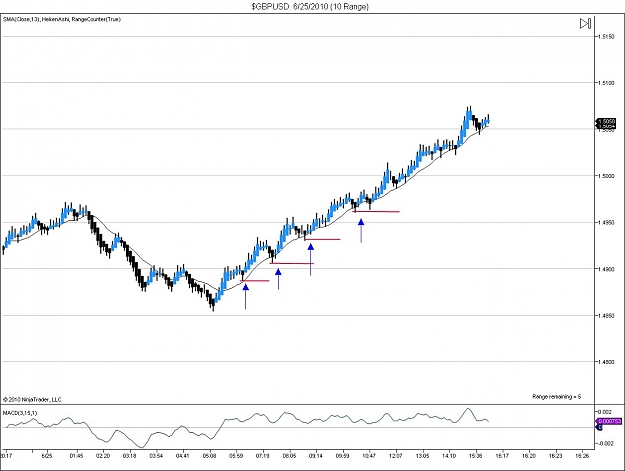This screenshot has height=471, width=625.
Task: Click the 15:36 time axis label
Action: (x=476, y=455)
